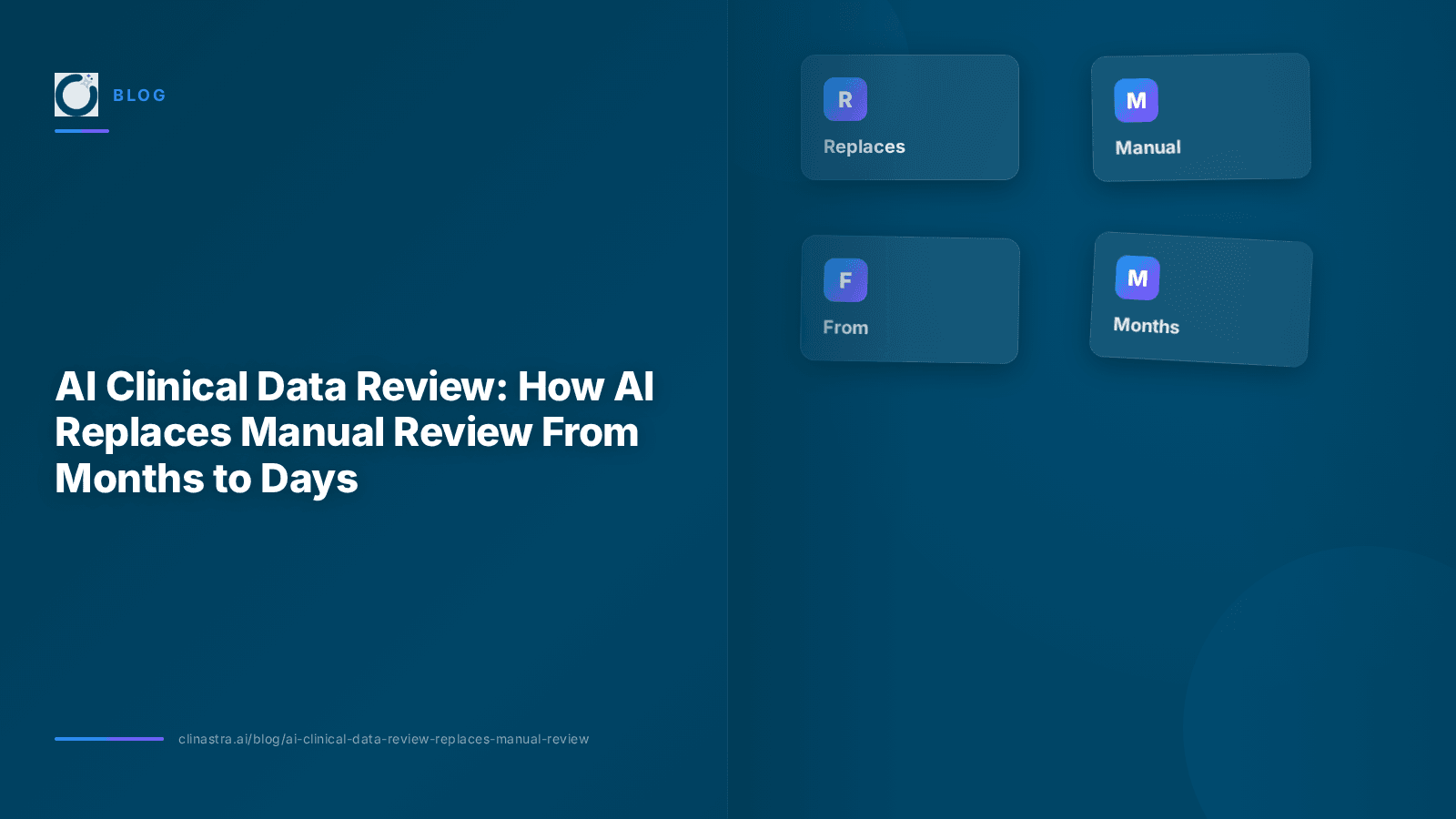This screenshot has height=819, width=1456.
Task: Click the M icon on Manual card
Action: coord(1137,100)
